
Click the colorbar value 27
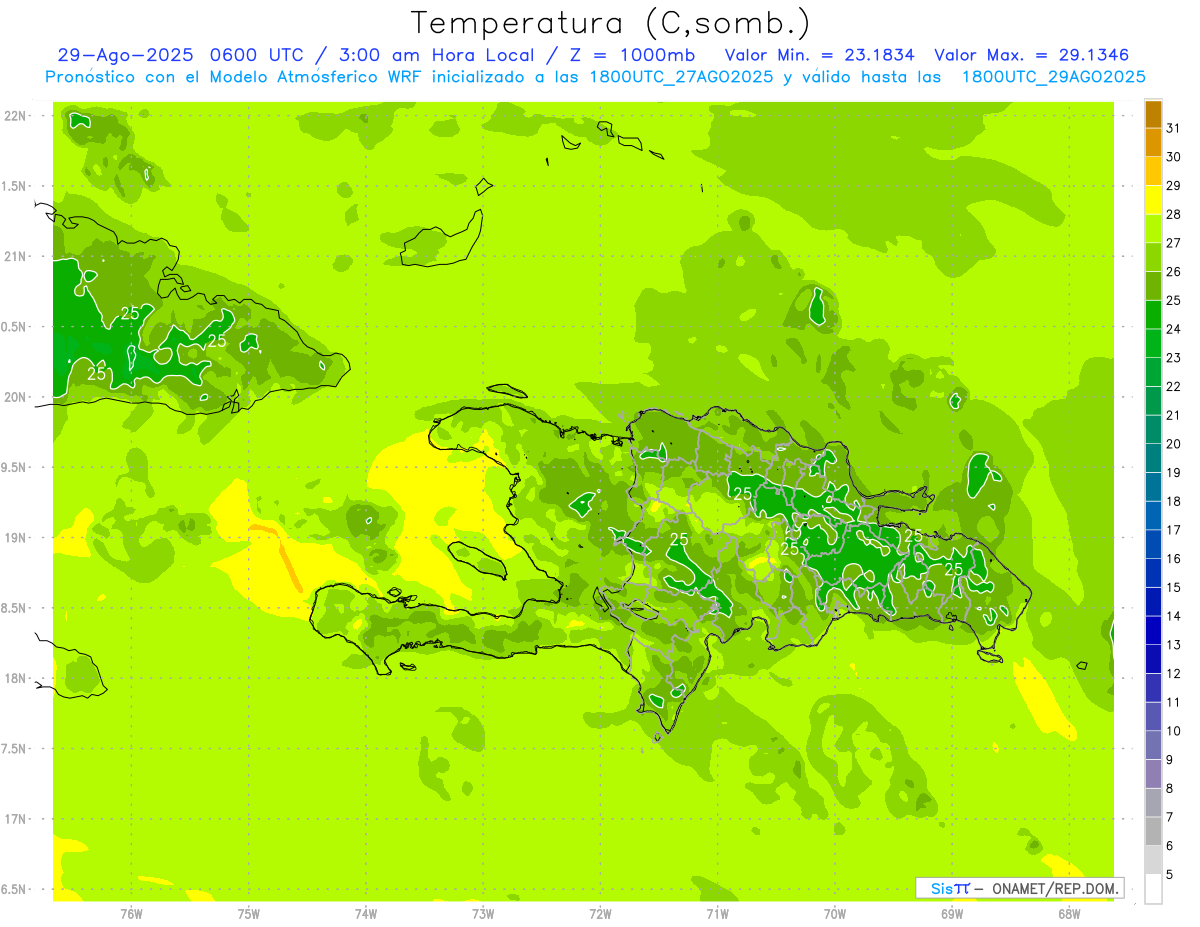(1174, 243)
